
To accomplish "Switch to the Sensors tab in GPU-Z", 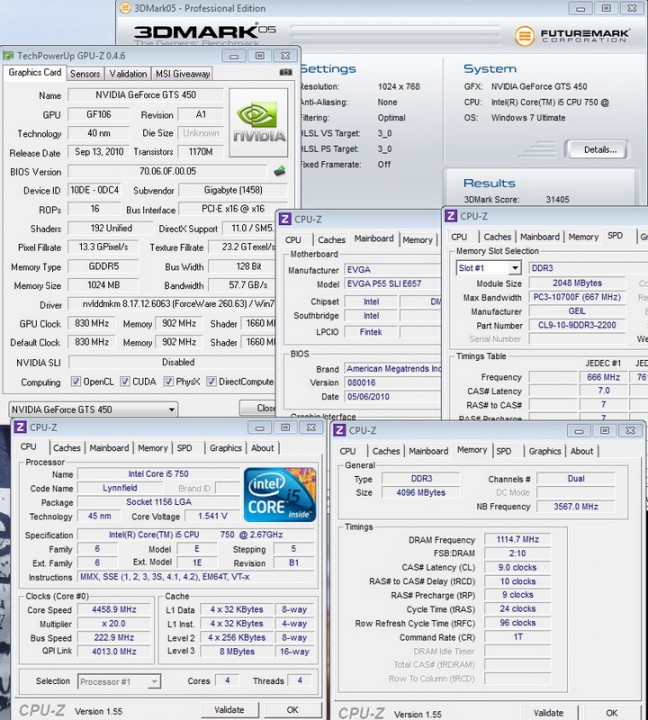I will (85, 73).
